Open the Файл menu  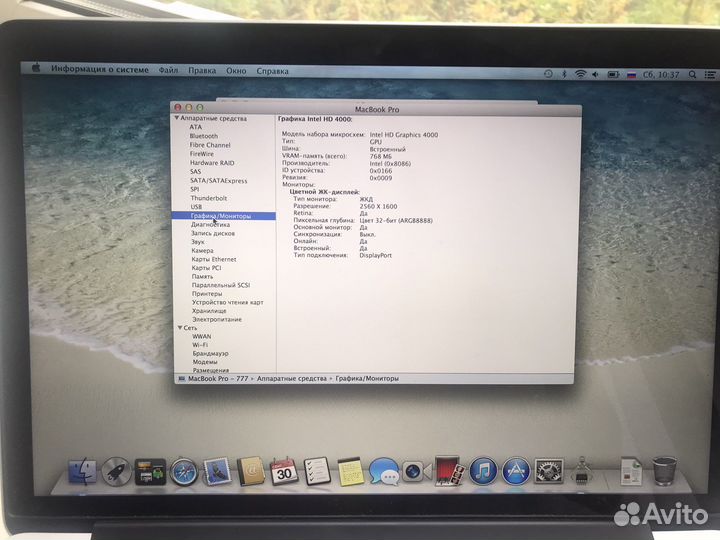[168, 70]
